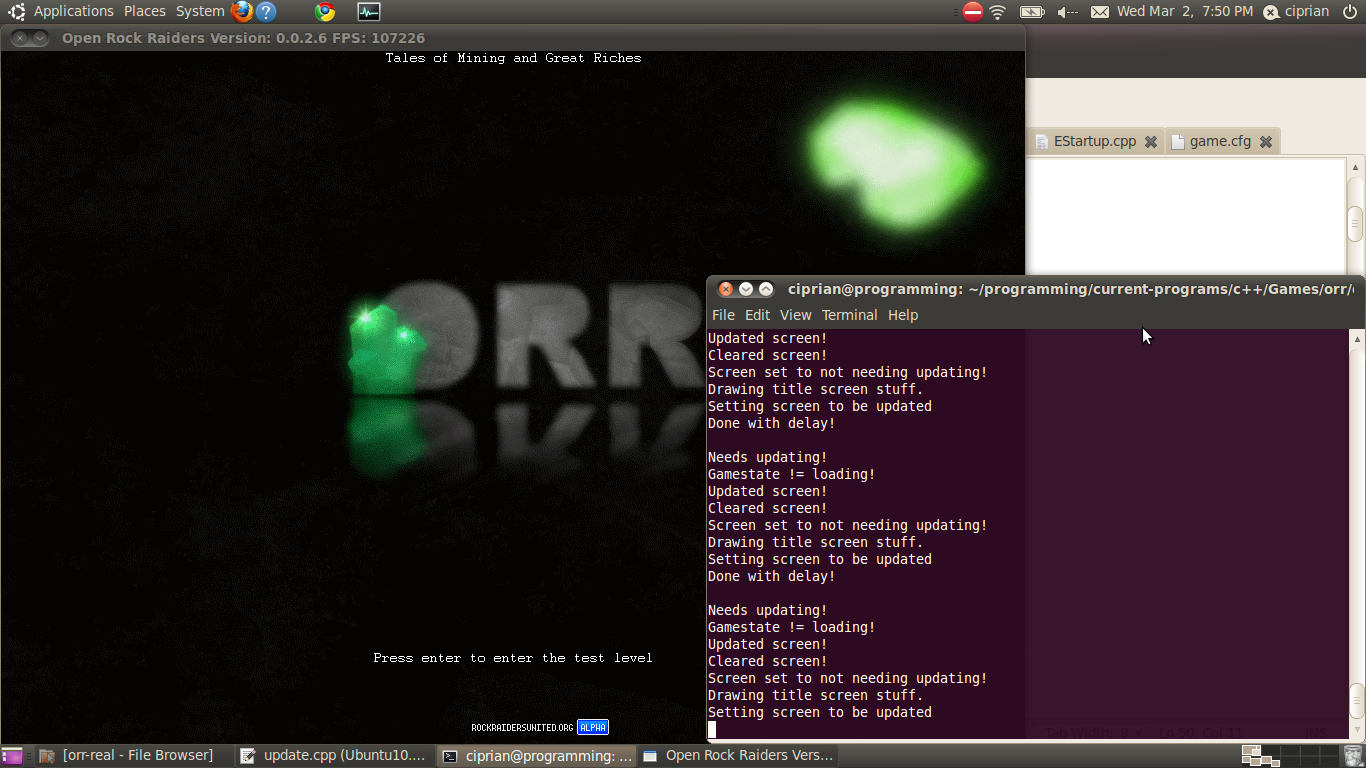Switch to ciprian@programming terminal in taskbar

(537, 755)
